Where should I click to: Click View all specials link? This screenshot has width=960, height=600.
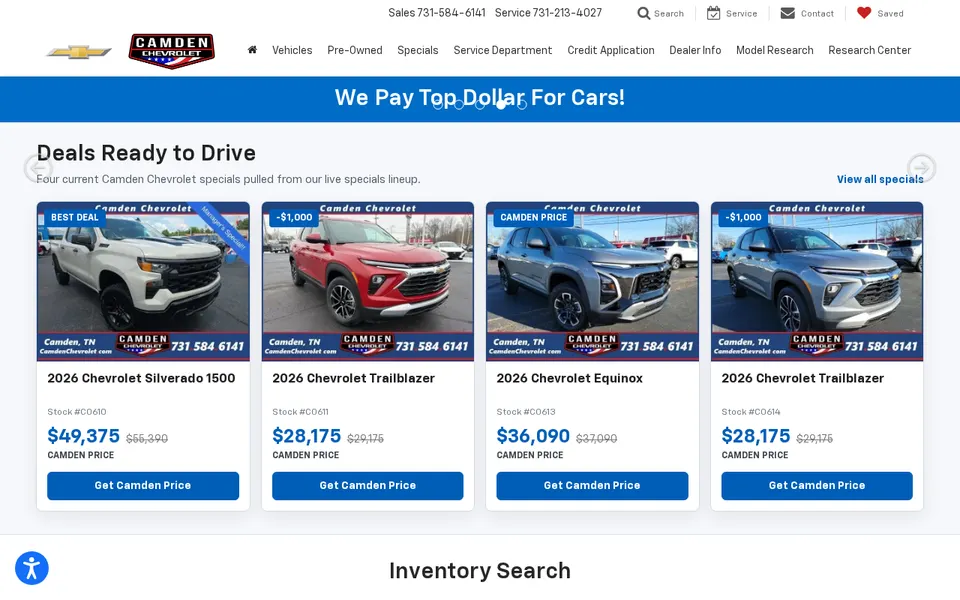pyautogui.click(x=880, y=179)
